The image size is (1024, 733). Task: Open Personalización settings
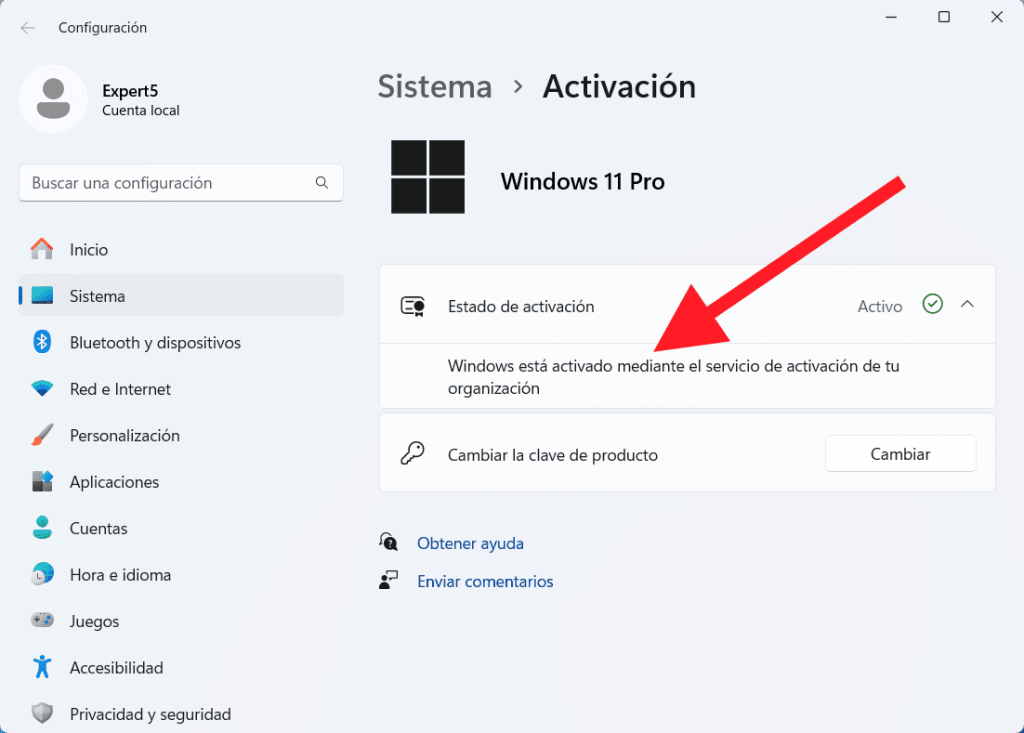(125, 435)
